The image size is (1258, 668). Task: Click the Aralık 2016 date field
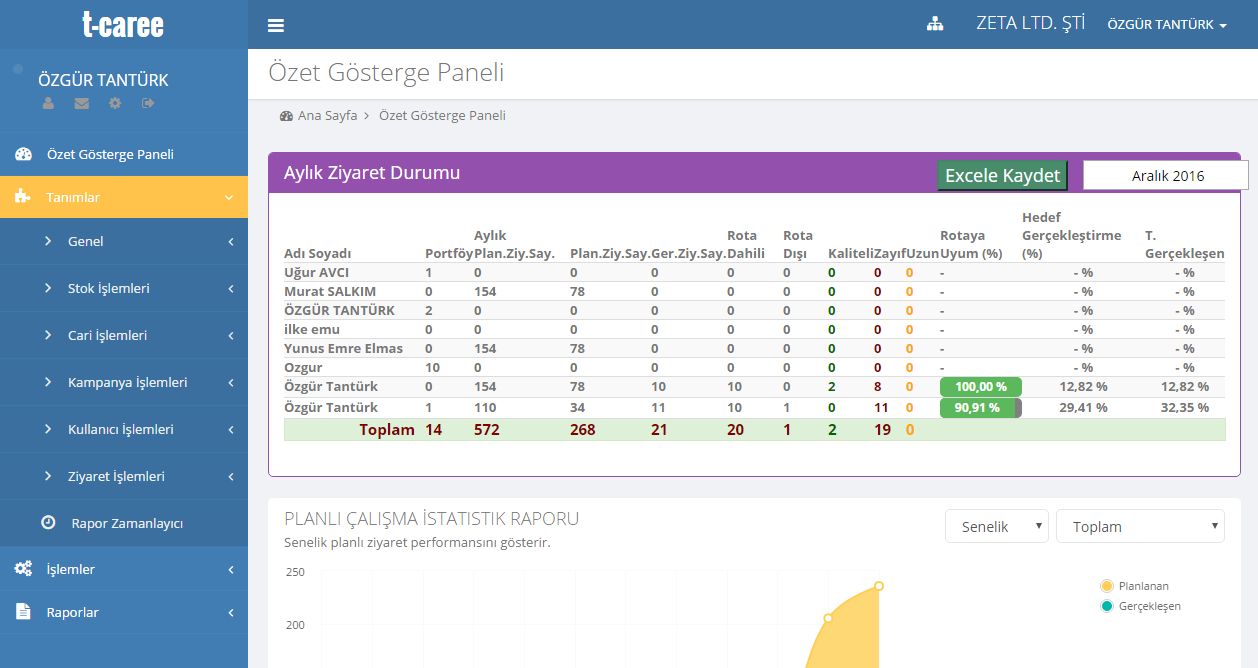click(1166, 176)
